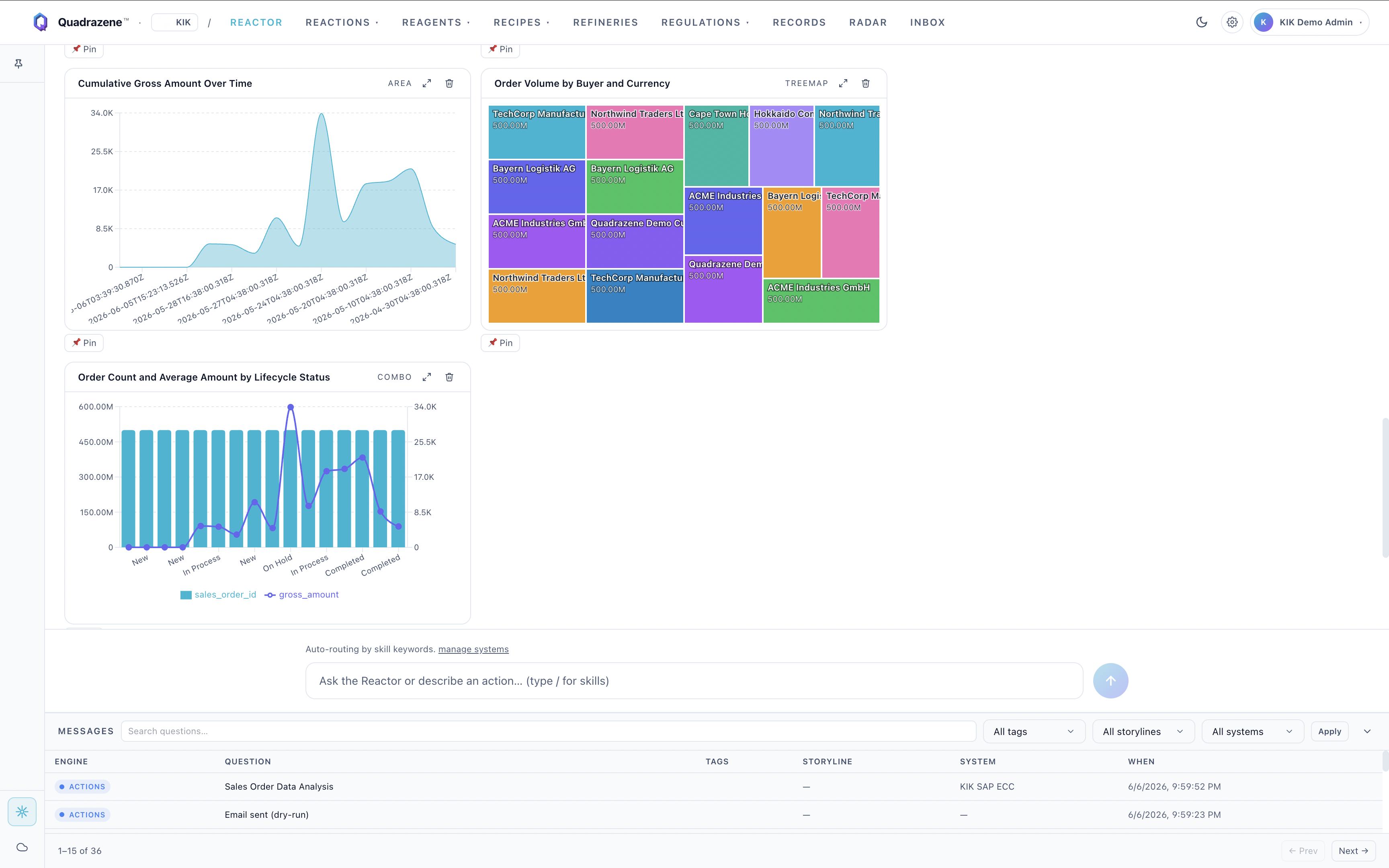Open the Refineries menu tab

click(x=605, y=23)
